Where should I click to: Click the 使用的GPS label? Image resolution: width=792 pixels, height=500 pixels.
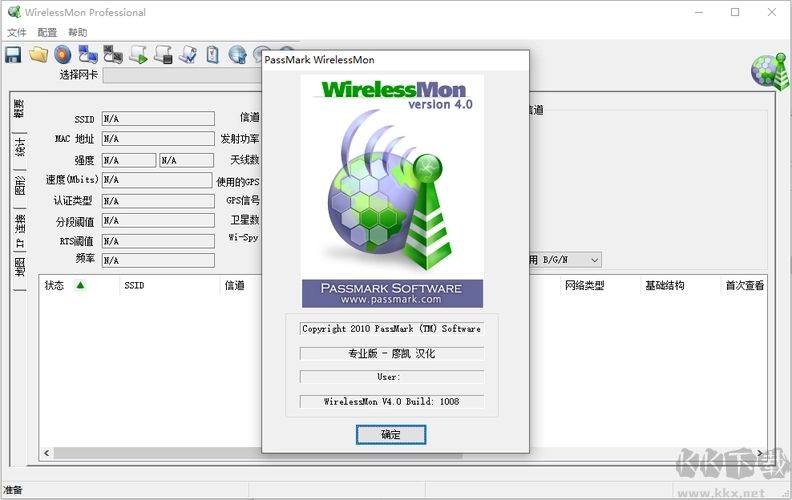[238, 182]
